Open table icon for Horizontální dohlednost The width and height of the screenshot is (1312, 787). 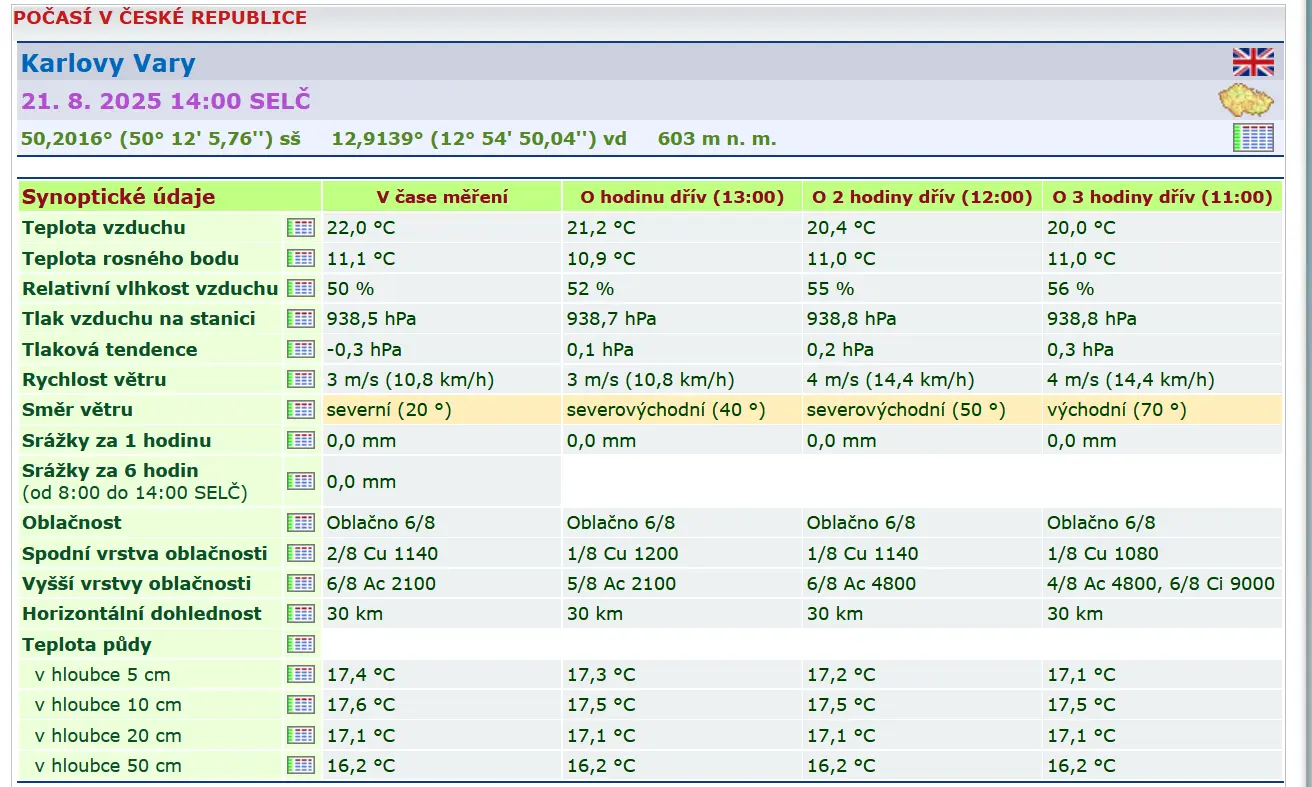point(300,613)
